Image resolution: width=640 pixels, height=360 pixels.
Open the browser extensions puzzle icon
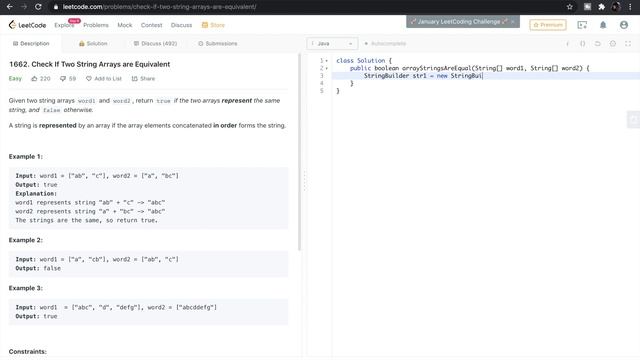(601, 7)
